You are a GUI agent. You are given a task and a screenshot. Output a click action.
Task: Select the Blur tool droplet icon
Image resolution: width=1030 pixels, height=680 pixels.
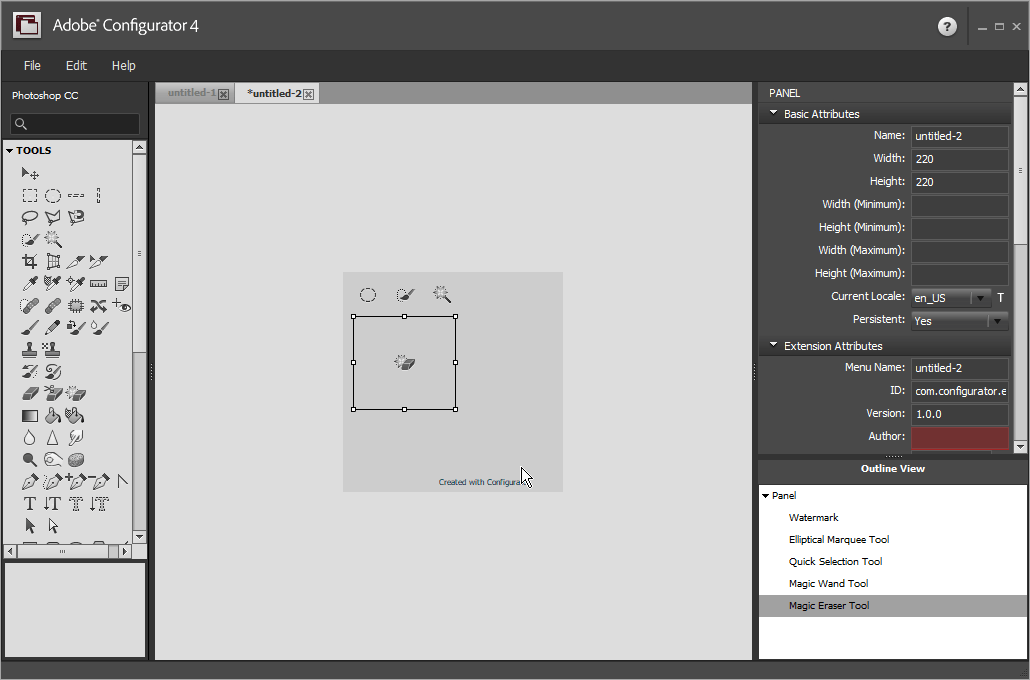pyautogui.click(x=30, y=438)
